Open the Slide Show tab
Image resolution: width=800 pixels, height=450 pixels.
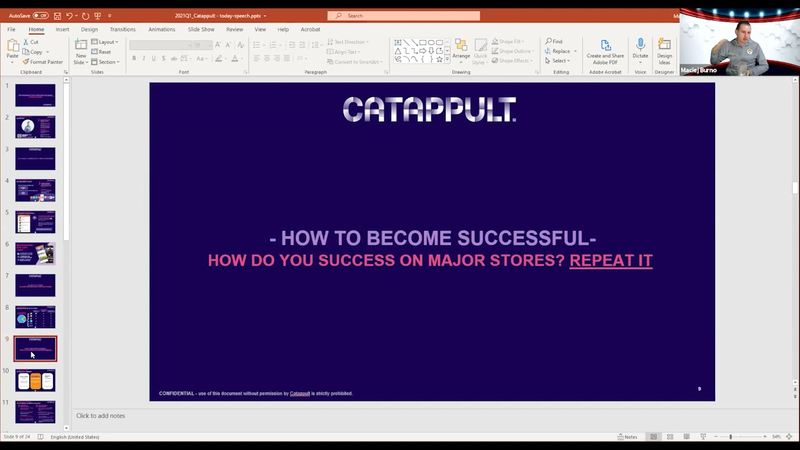(201, 30)
